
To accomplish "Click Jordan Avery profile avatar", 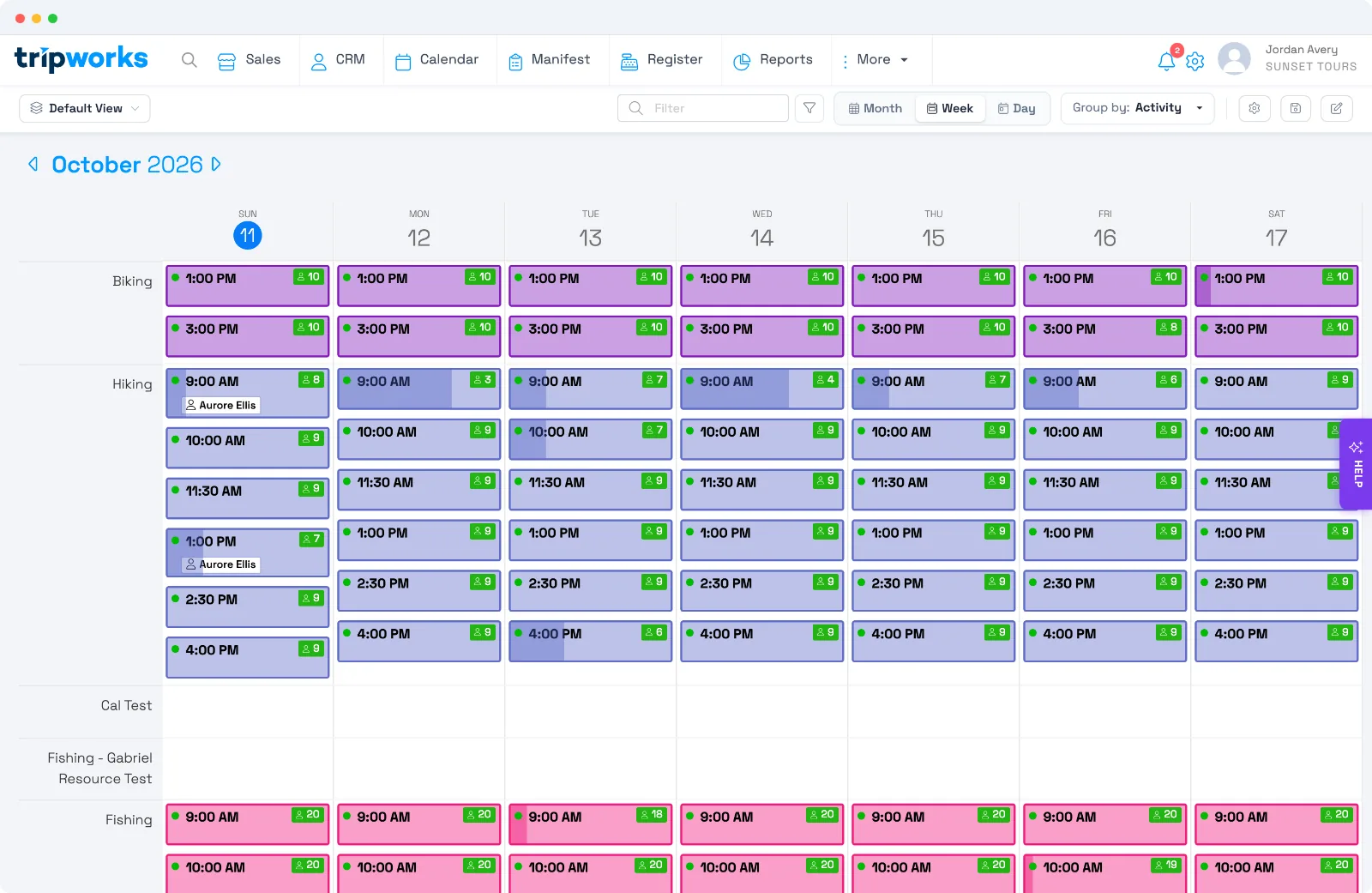I will tap(1234, 58).
